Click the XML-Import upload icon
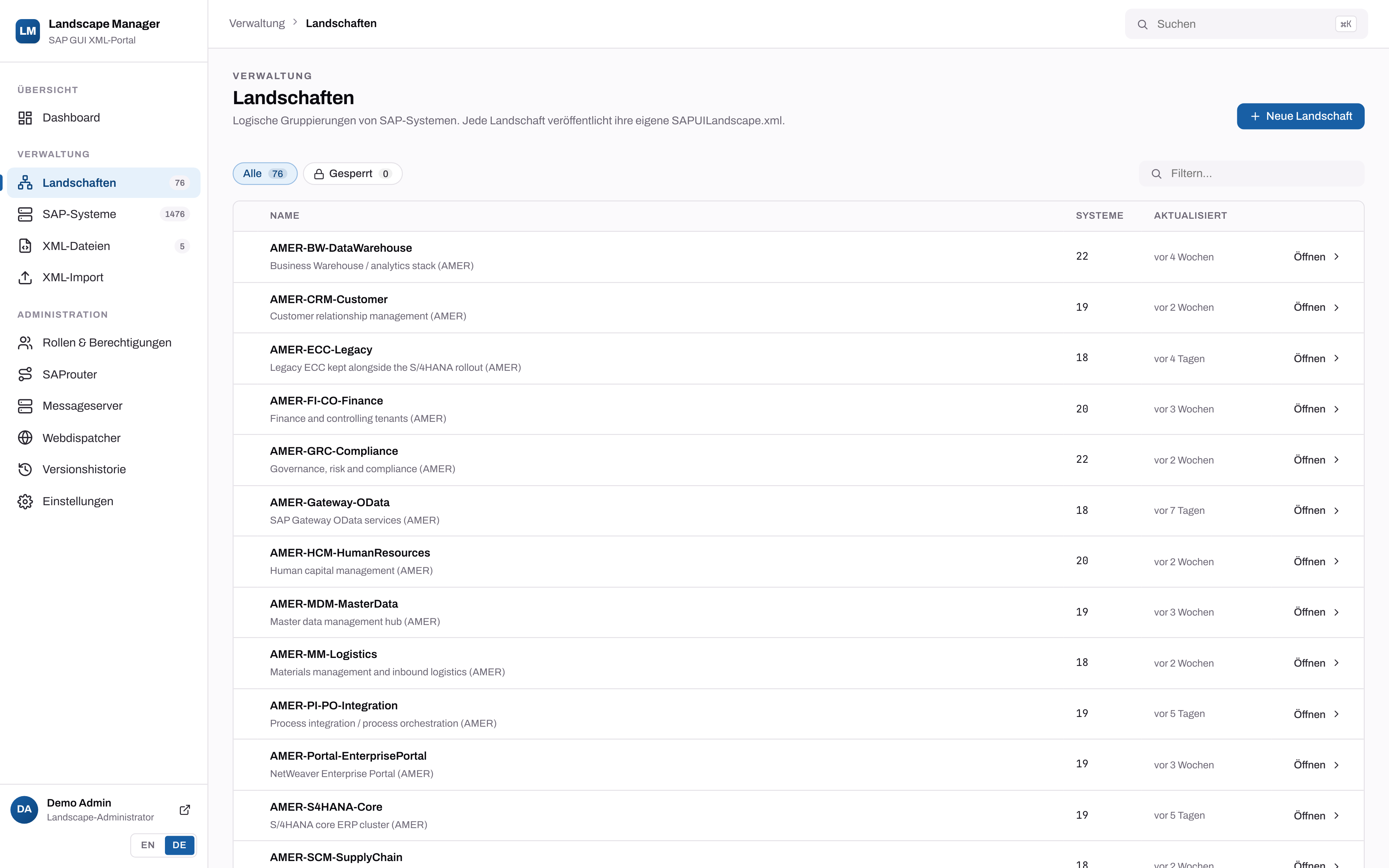 coord(25,277)
